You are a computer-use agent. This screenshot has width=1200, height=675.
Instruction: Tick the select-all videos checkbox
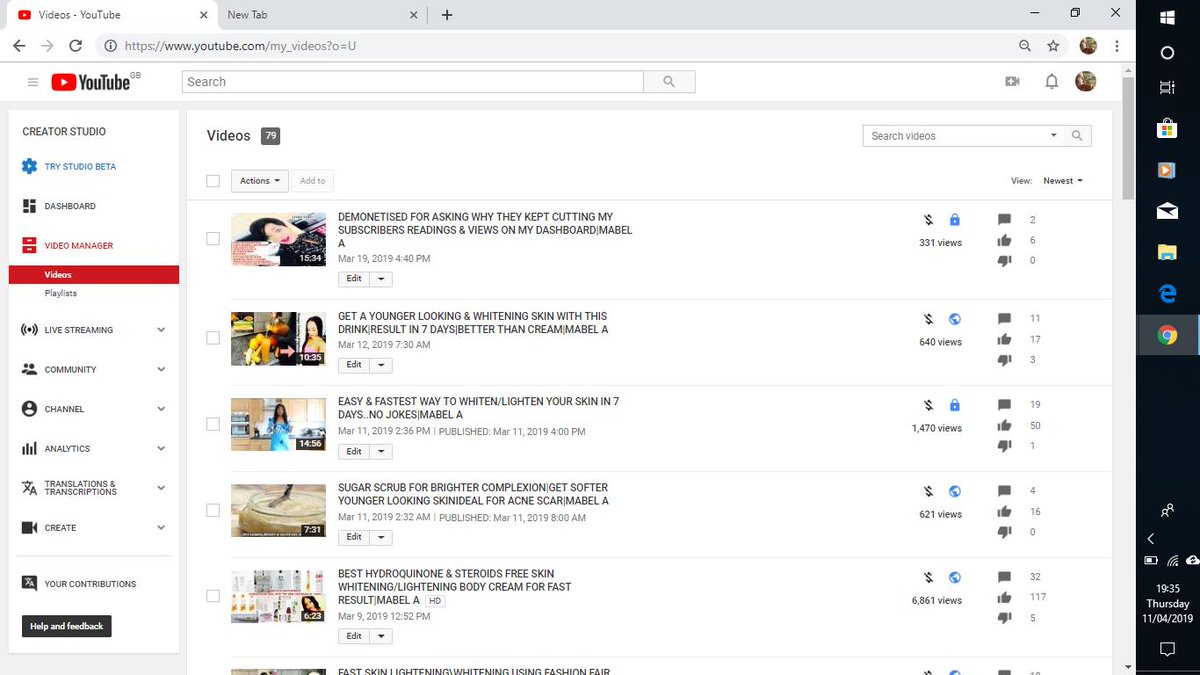coord(213,181)
